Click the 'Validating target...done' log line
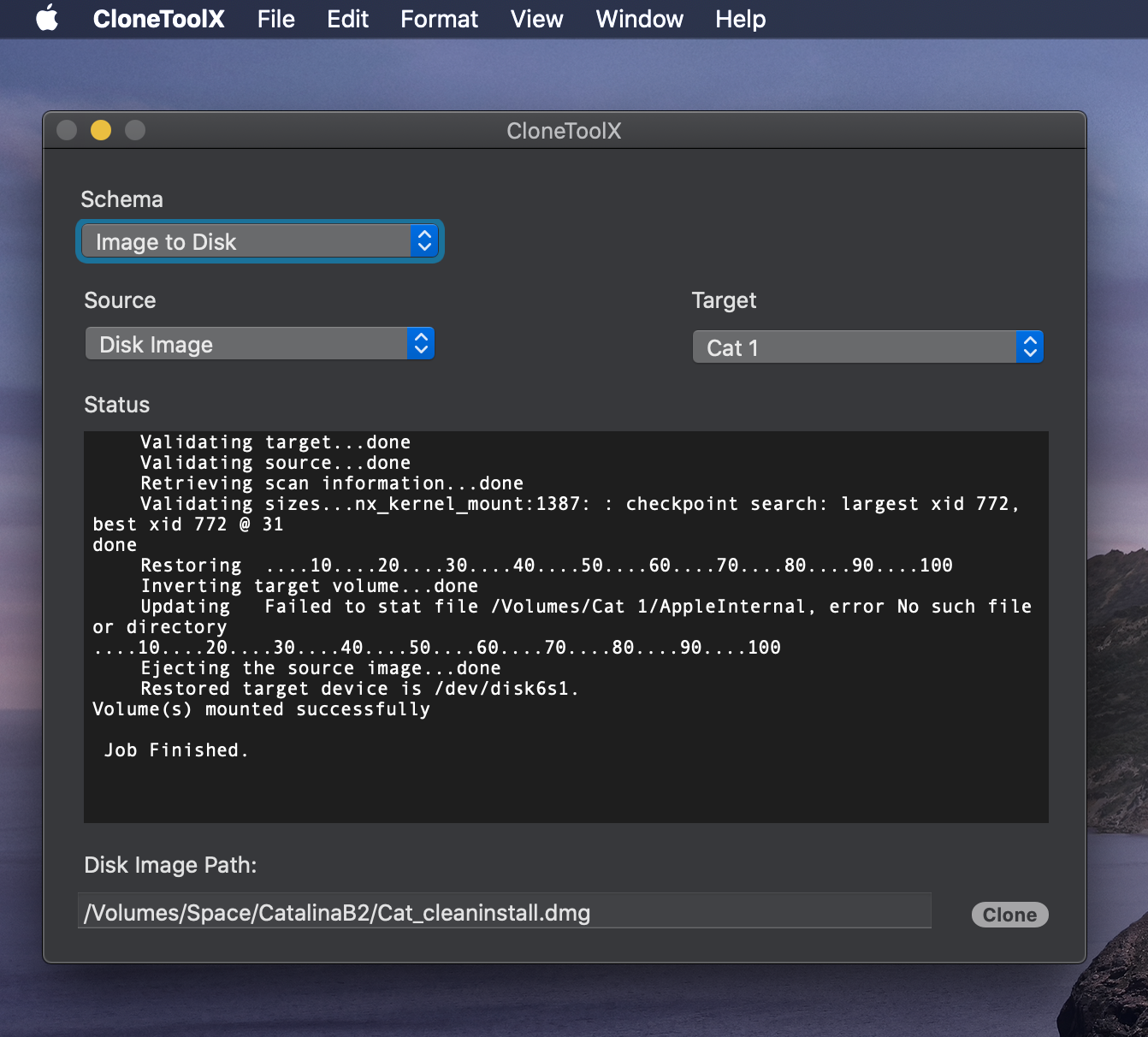 click(x=275, y=442)
